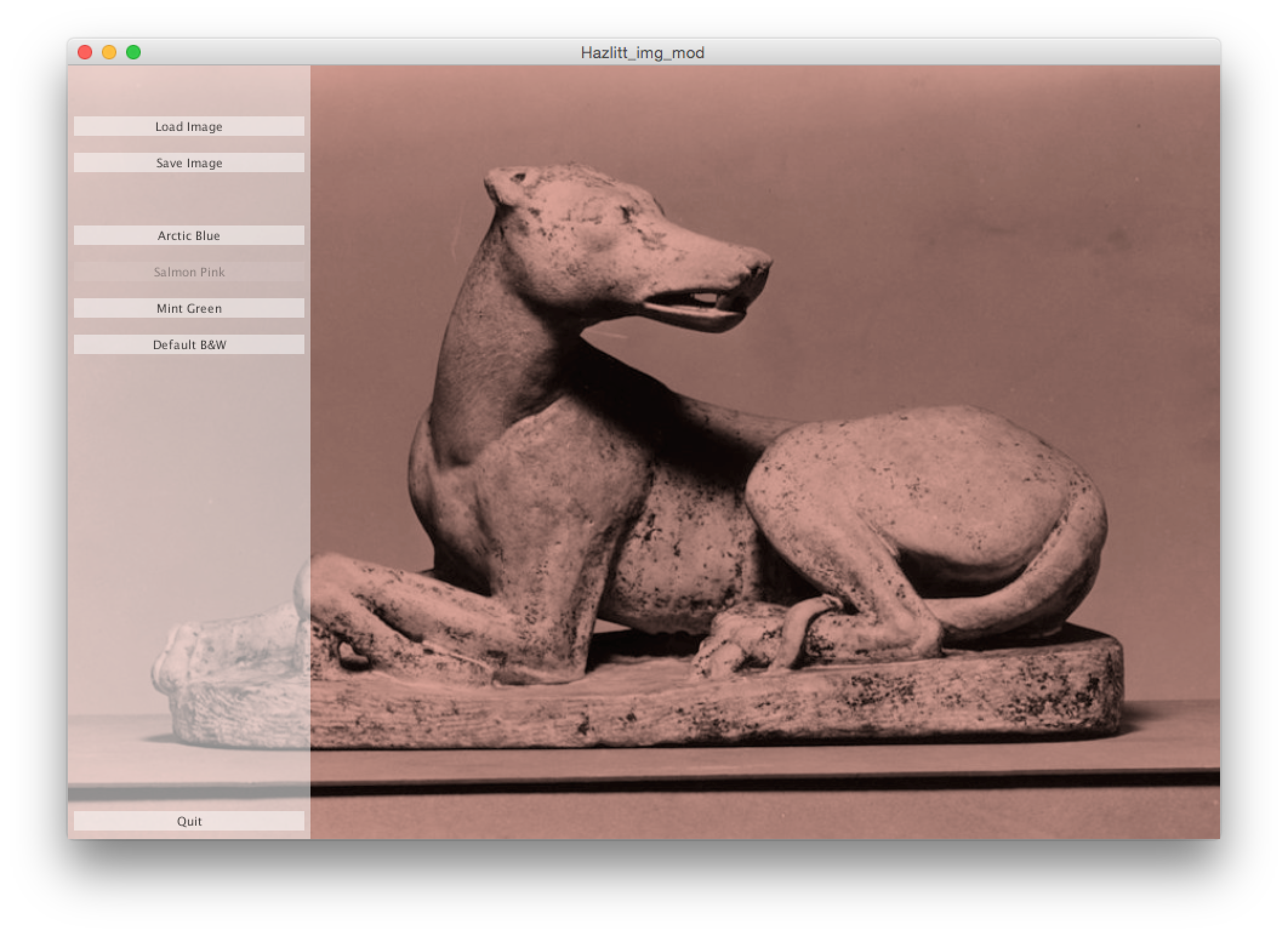Apply the Arctic Blue tint

[189, 235]
